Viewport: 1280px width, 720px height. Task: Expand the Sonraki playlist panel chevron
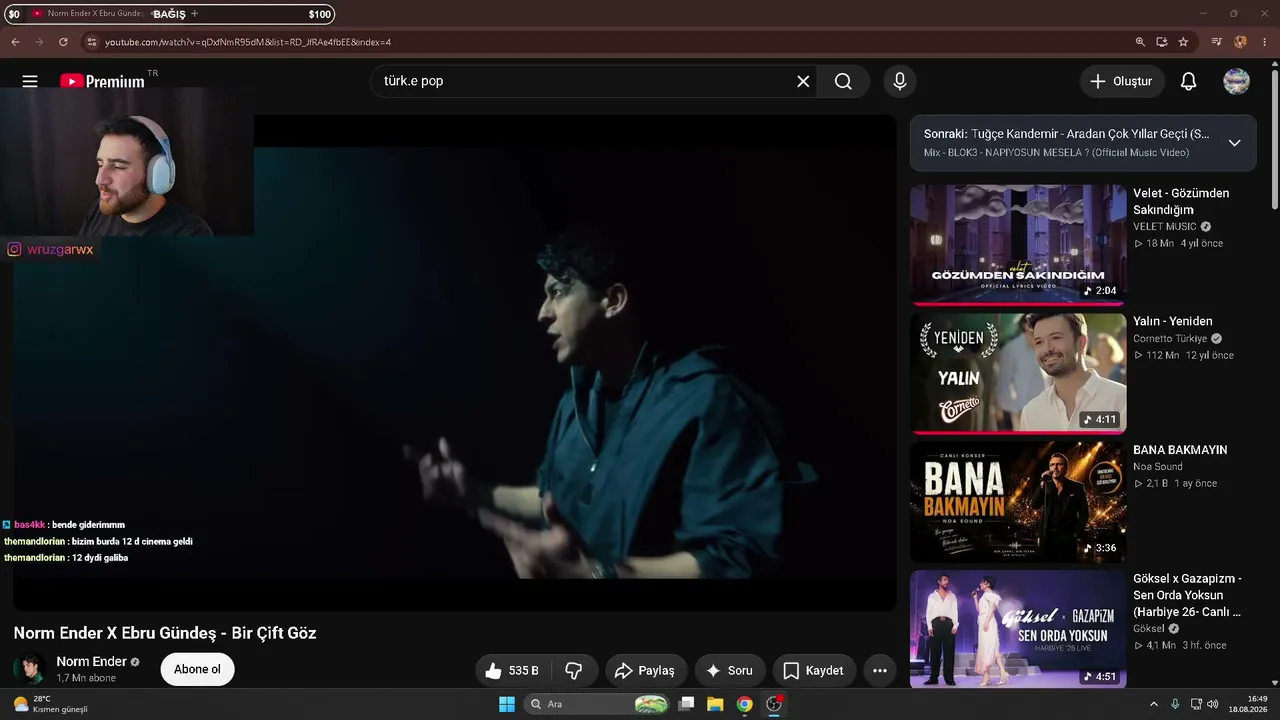click(1235, 143)
